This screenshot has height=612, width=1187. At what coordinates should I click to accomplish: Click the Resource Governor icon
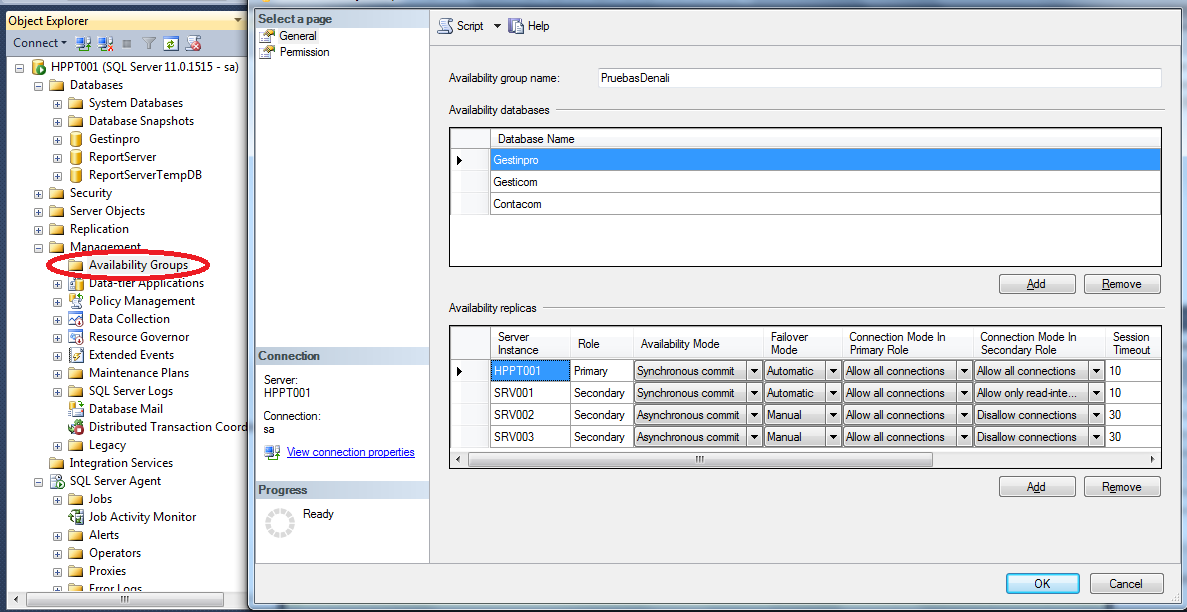pos(75,337)
